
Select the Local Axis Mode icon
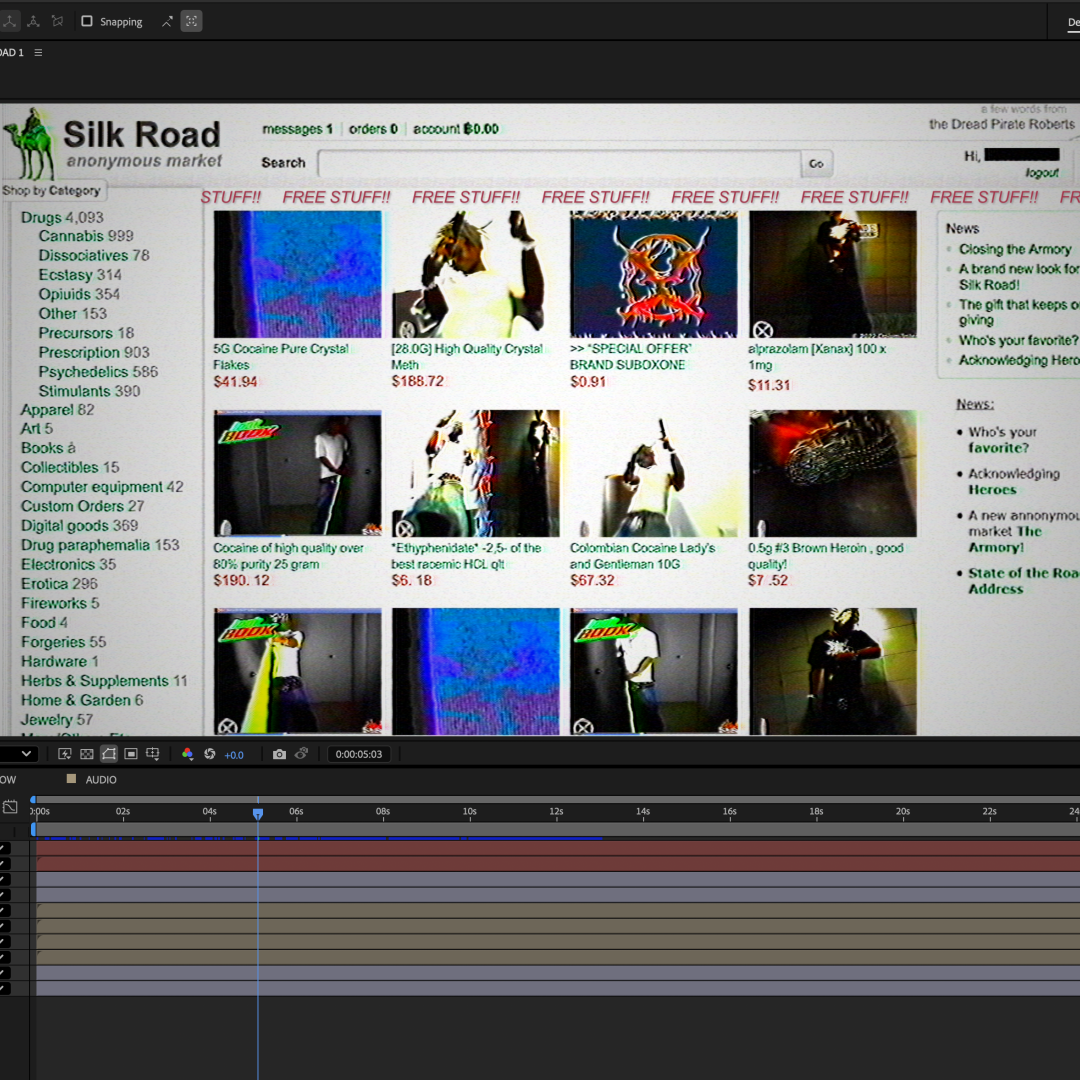(10, 21)
